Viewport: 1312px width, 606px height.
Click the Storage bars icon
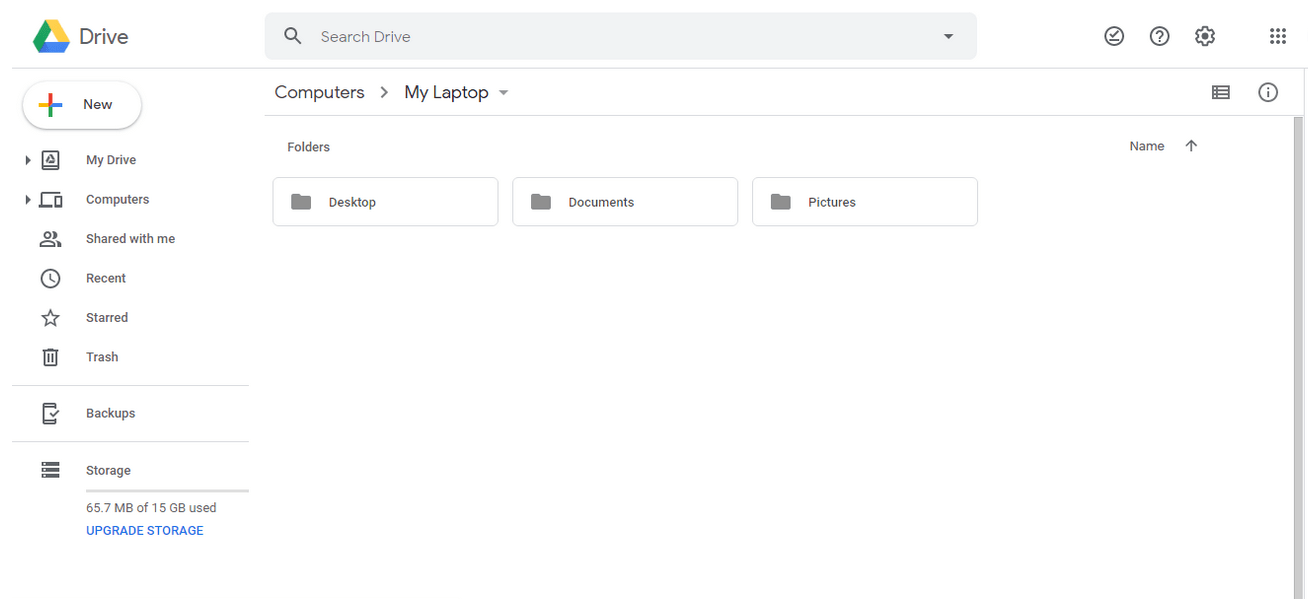pos(50,470)
